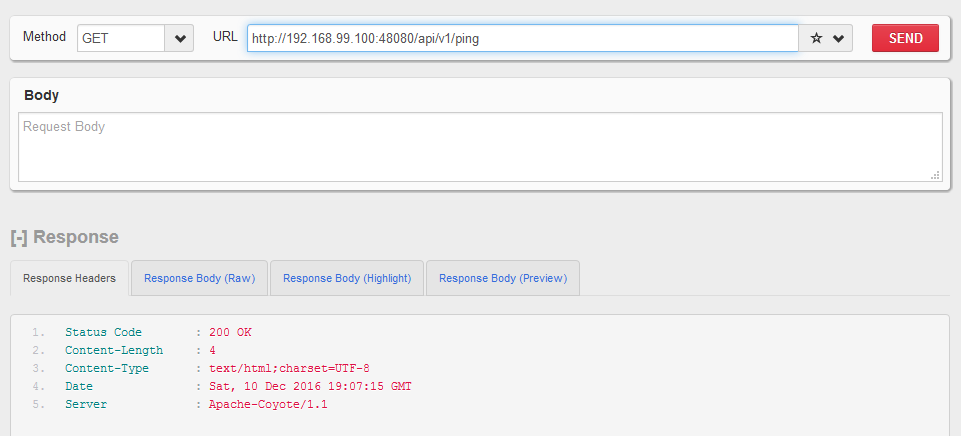Image resolution: width=961 pixels, height=436 pixels.
Task: Click the Content-Type header value
Action: click(x=289, y=368)
